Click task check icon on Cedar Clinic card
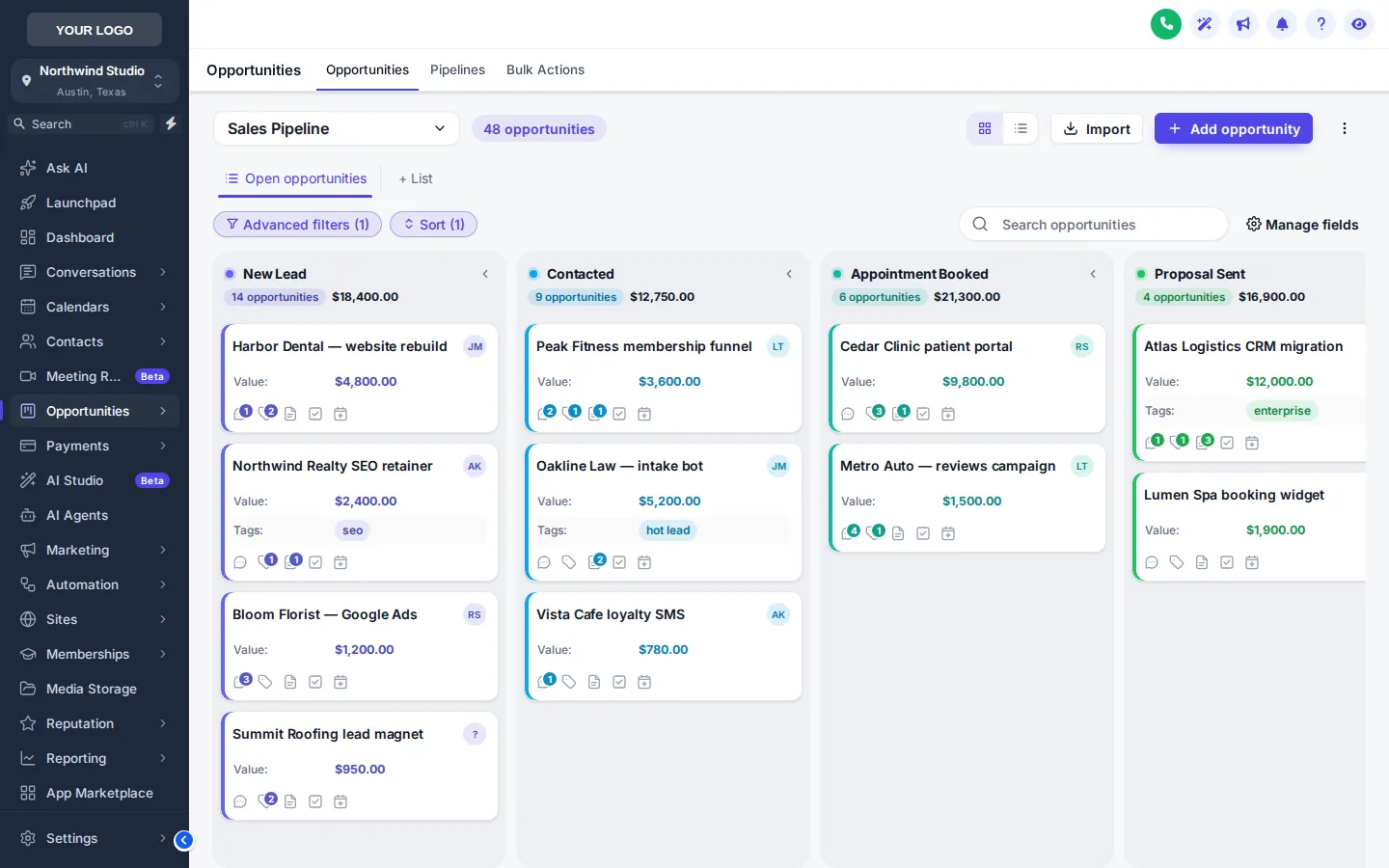This screenshot has width=1389, height=868. [x=923, y=414]
